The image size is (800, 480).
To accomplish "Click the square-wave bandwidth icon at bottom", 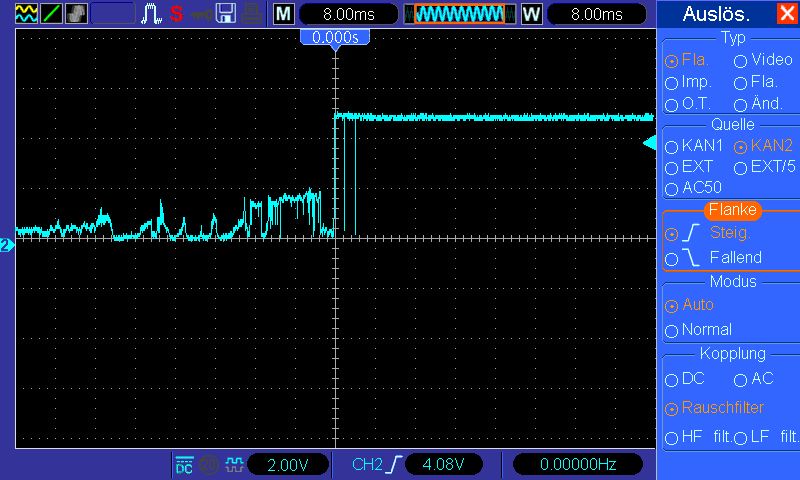I will click(x=234, y=465).
